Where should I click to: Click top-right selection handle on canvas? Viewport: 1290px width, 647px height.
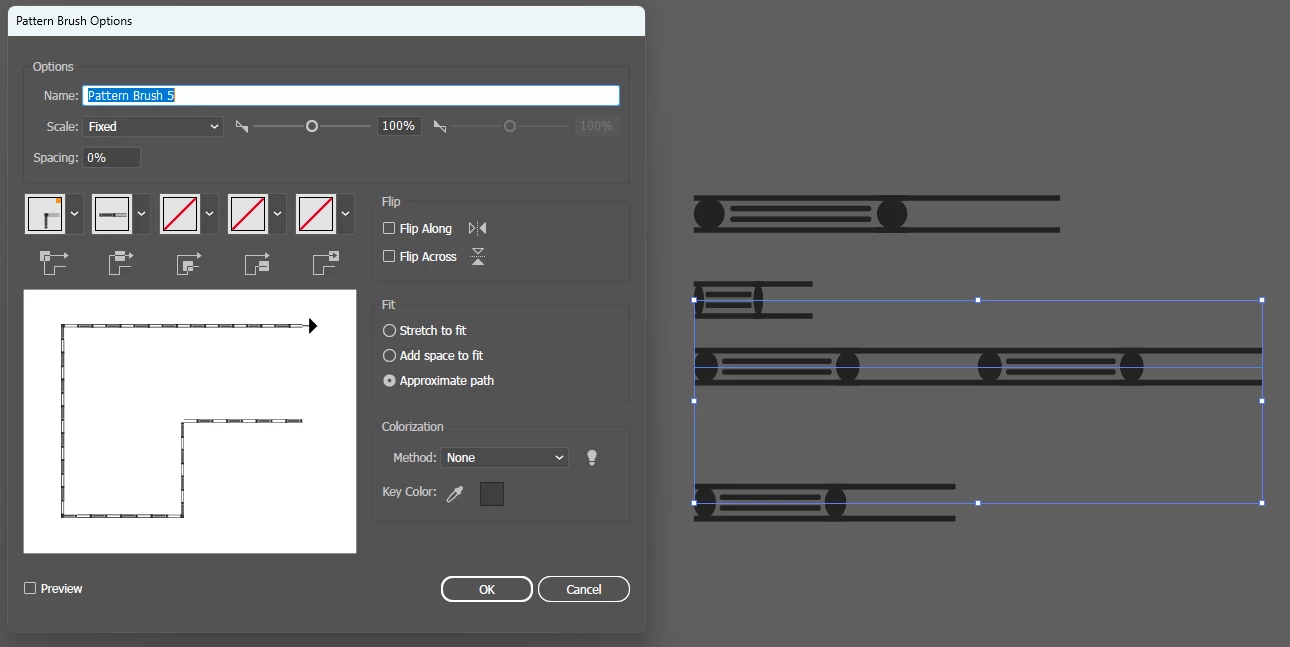pyautogui.click(x=1262, y=300)
